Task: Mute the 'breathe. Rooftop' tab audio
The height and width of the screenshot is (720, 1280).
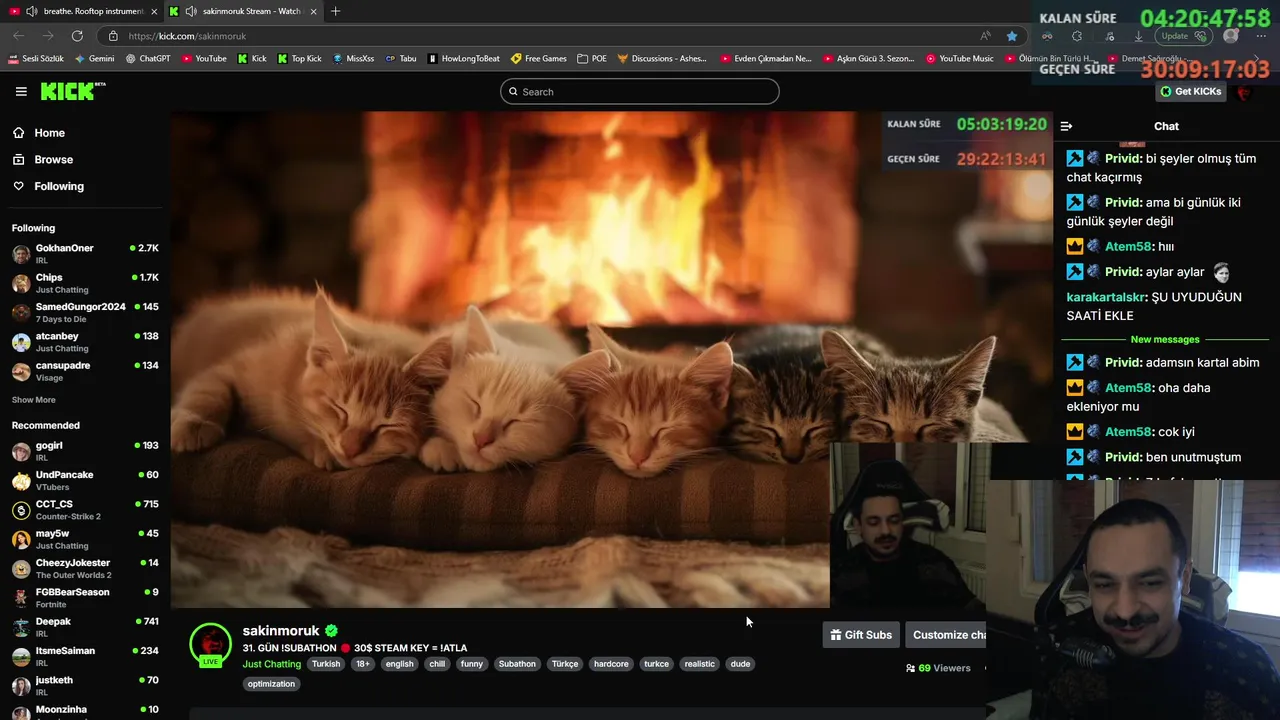Action: pos(32,11)
